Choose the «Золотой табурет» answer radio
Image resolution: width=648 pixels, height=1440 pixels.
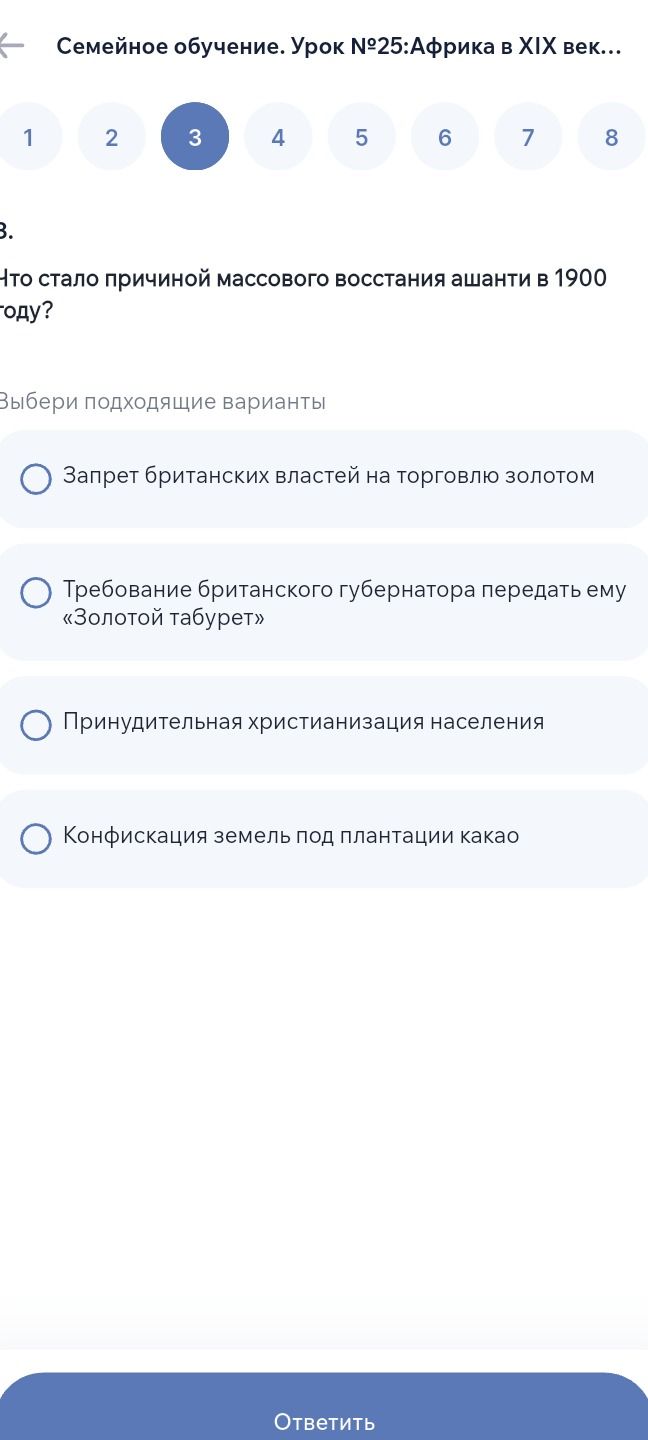tap(37, 593)
